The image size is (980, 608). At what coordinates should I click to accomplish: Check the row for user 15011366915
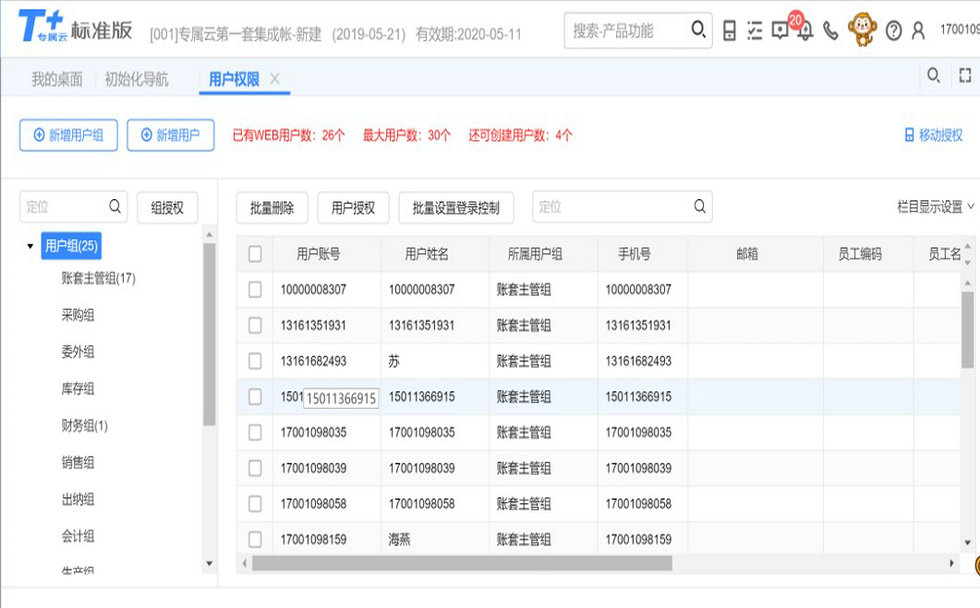click(255, 397)
